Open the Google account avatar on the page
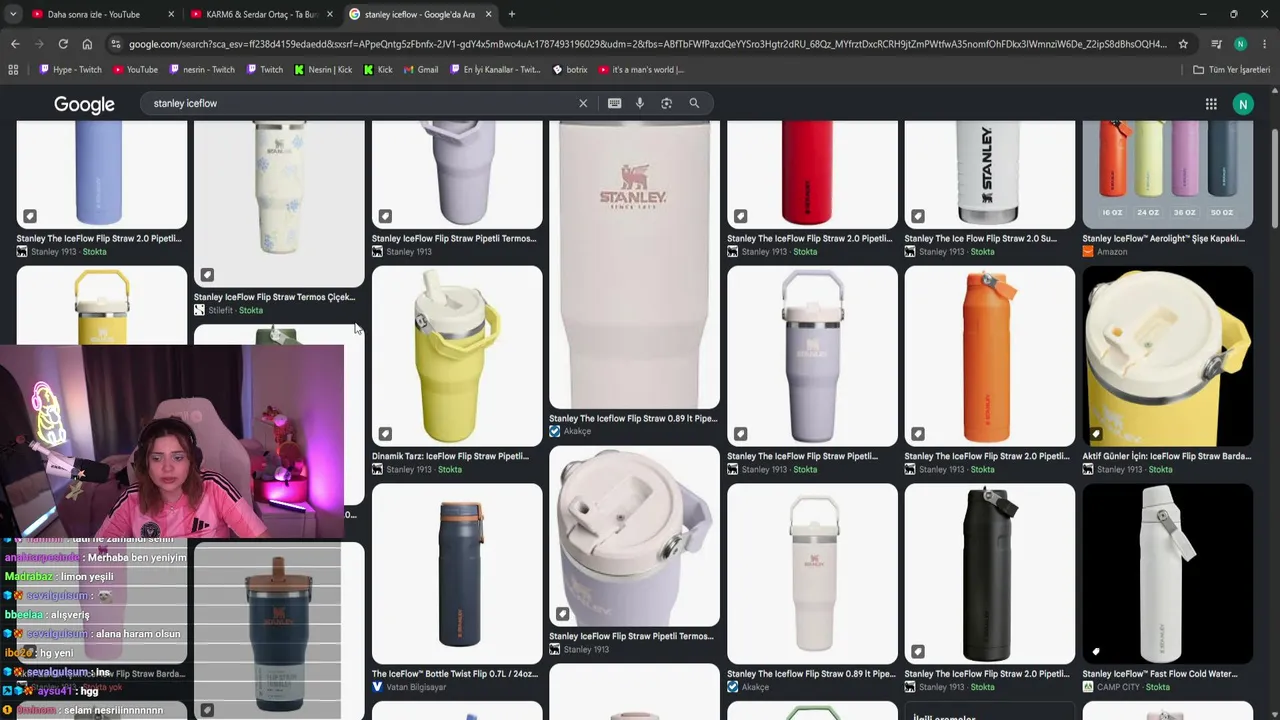 pyautogui.click(x=1243, y=104)
